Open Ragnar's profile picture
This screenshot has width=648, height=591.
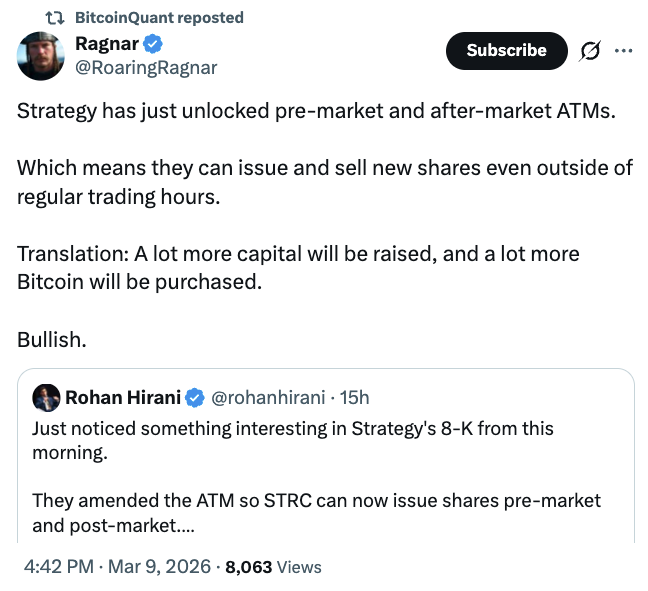click(x=41, y=56)
